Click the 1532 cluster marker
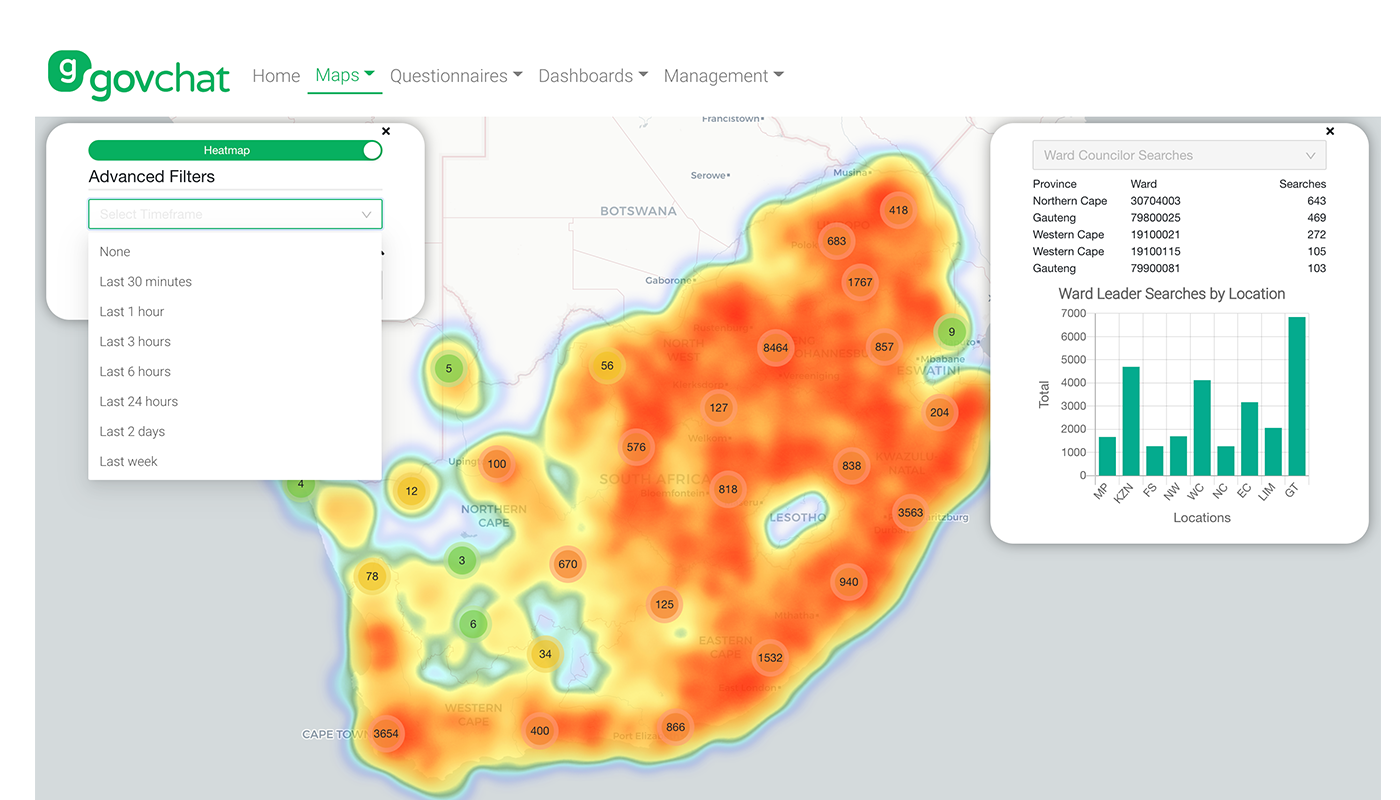The height and width of the screenshot is (800, 1400). coord(770,658)
